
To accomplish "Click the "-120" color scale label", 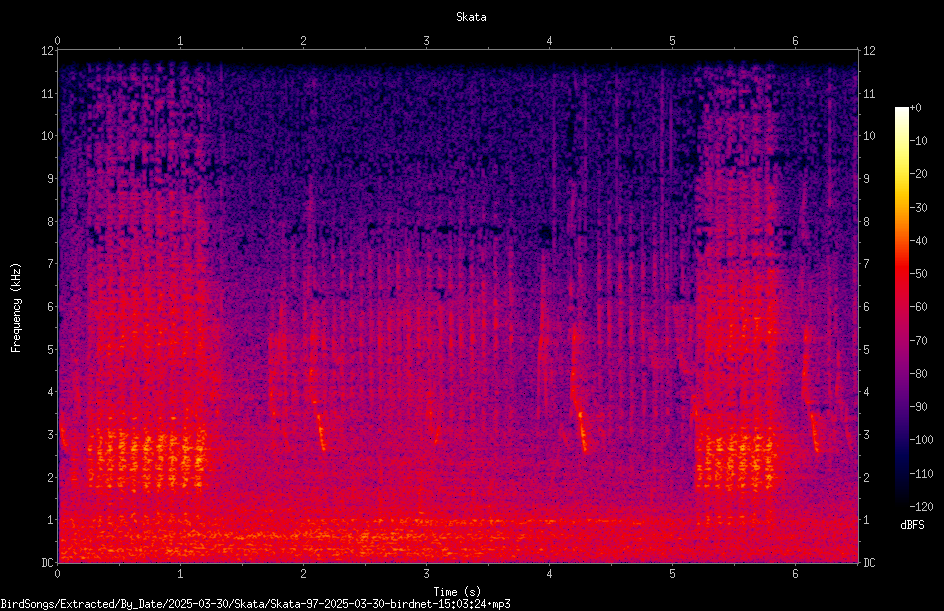I will (x=921, y=507).
